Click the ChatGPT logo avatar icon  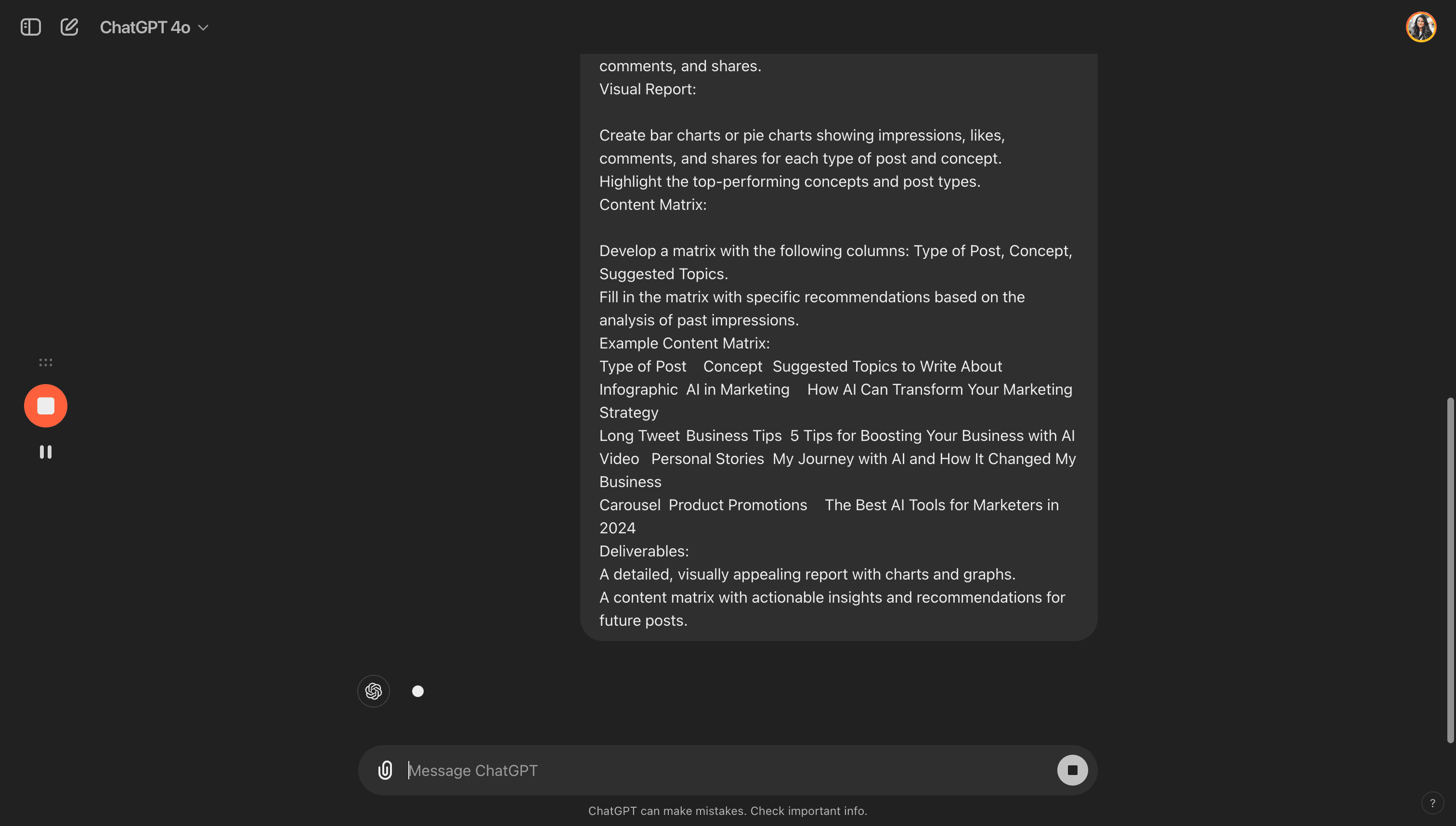373,691
